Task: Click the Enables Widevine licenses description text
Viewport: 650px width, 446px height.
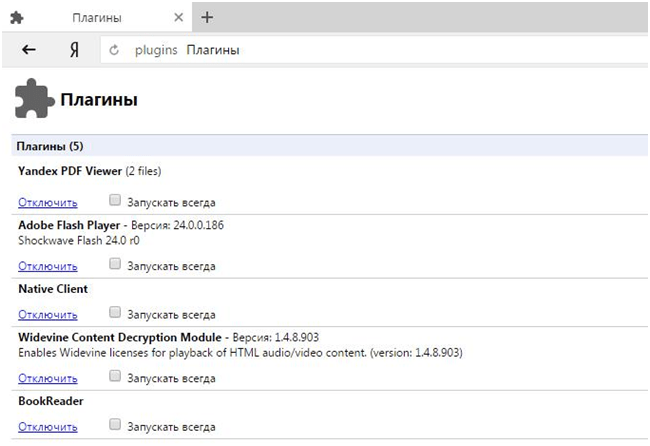Action: pos(240,353)
